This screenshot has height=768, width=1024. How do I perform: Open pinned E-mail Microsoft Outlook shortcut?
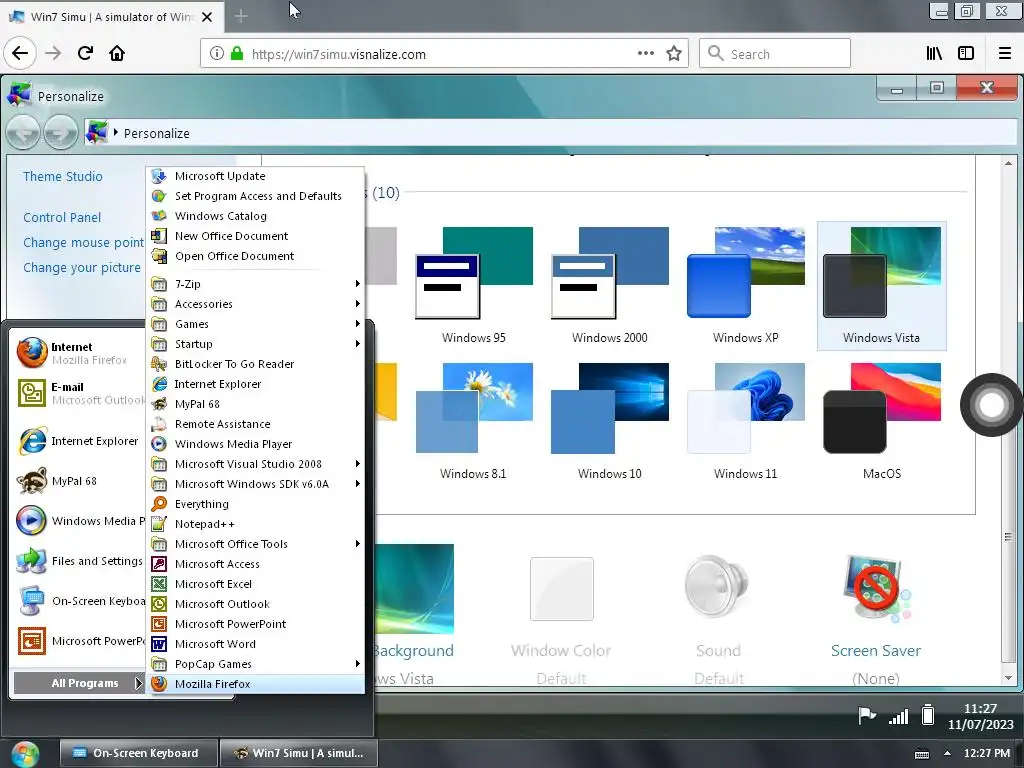(x=78, y=393)
